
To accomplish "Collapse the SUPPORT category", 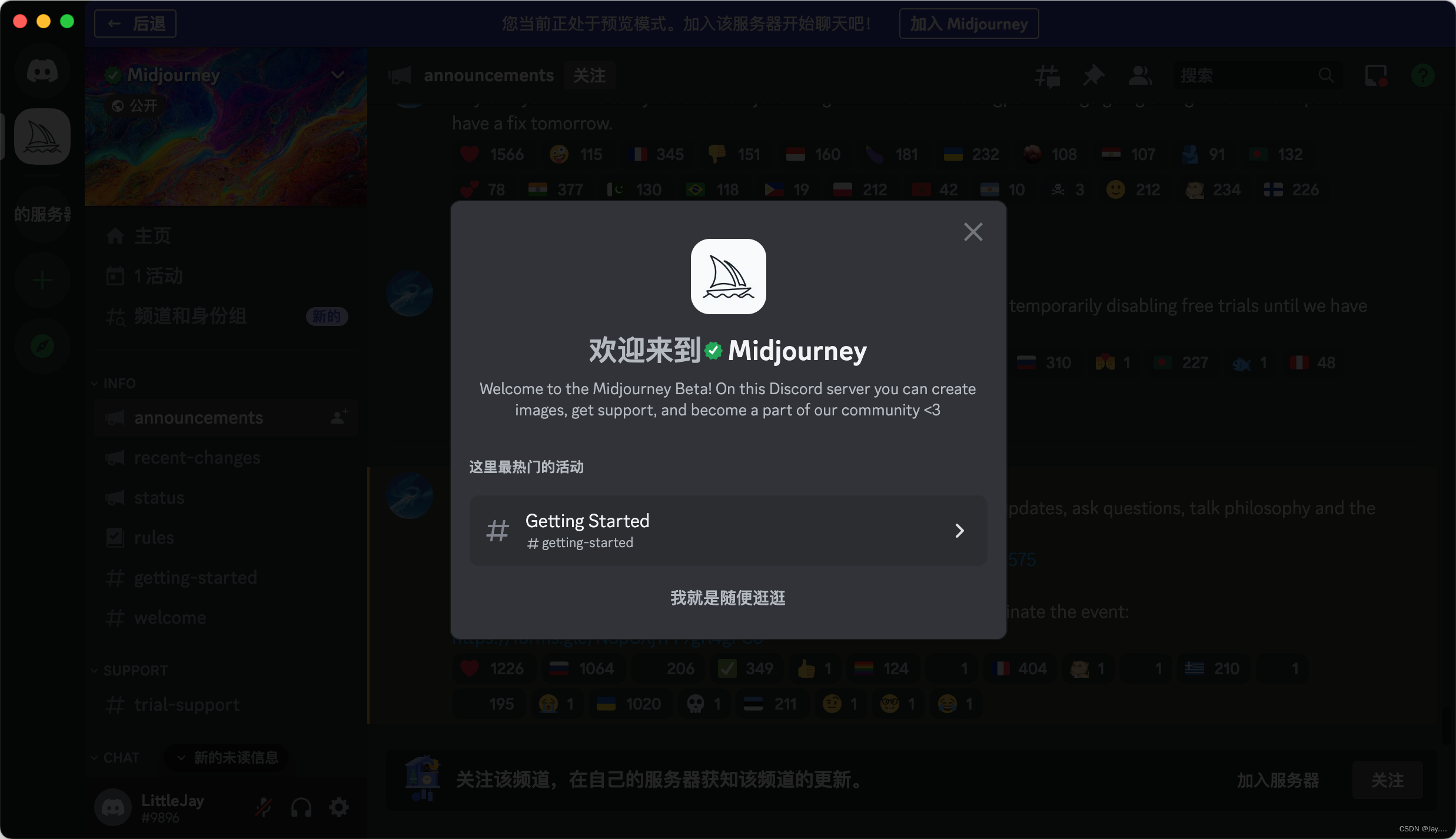I will click(x=129, y=671).
